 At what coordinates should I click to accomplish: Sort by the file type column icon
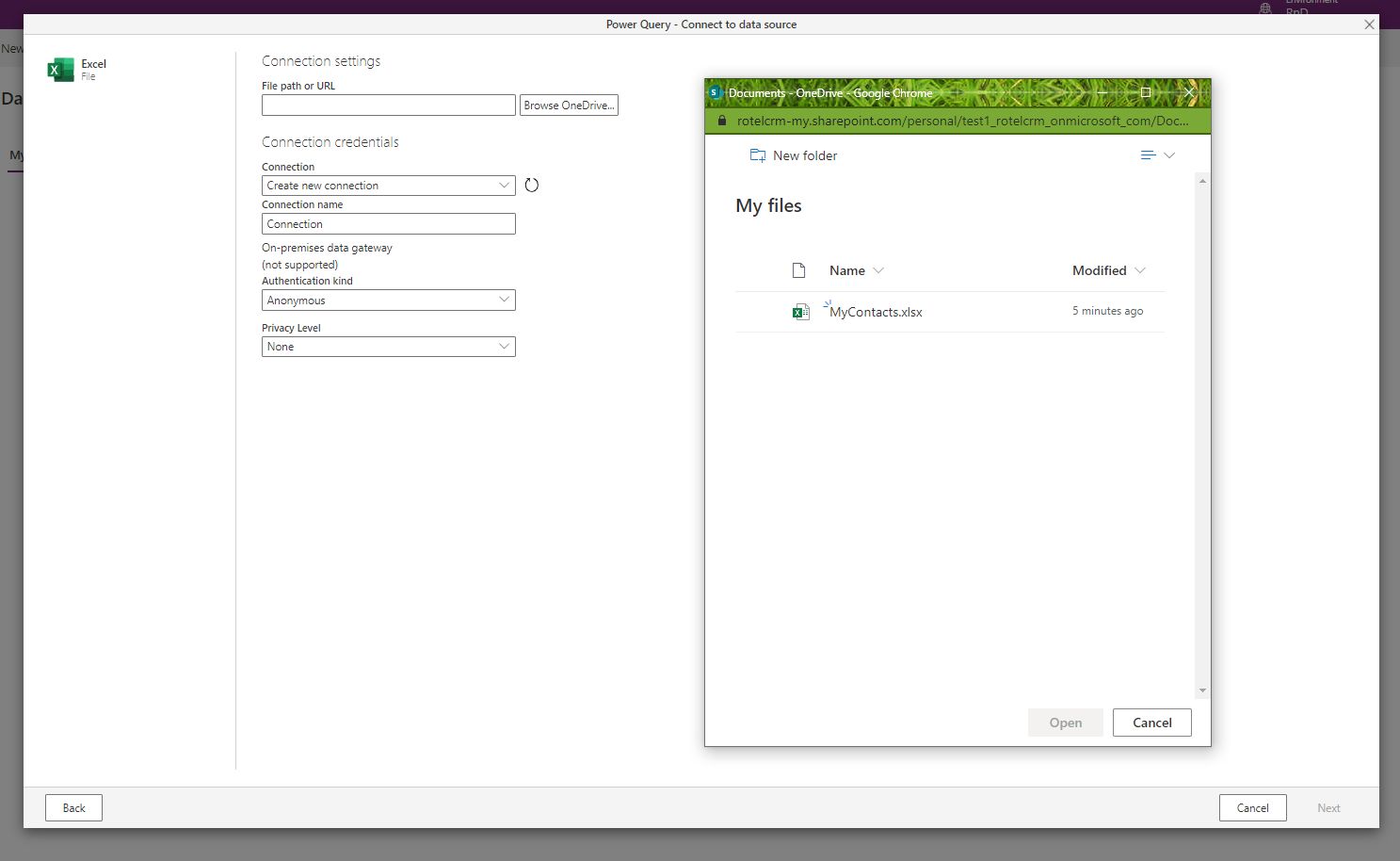pos(798,270)
